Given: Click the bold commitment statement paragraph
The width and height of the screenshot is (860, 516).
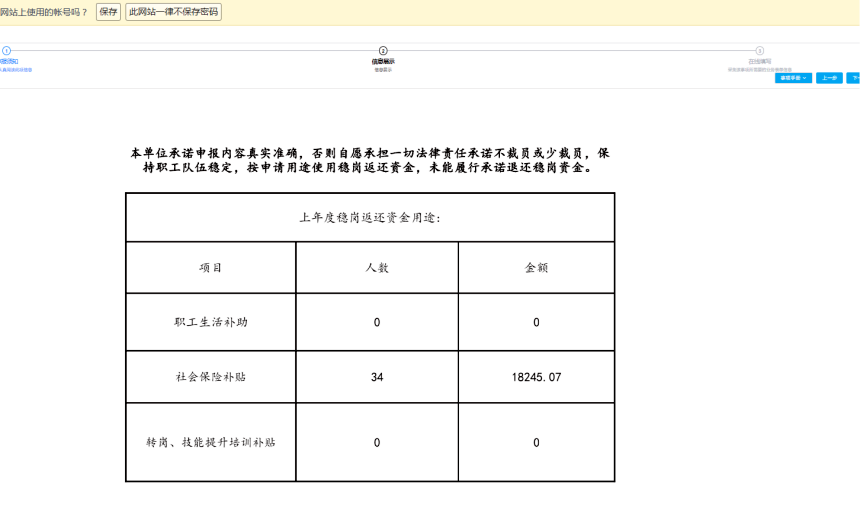Looking at the screenshot, I should 370,160.
